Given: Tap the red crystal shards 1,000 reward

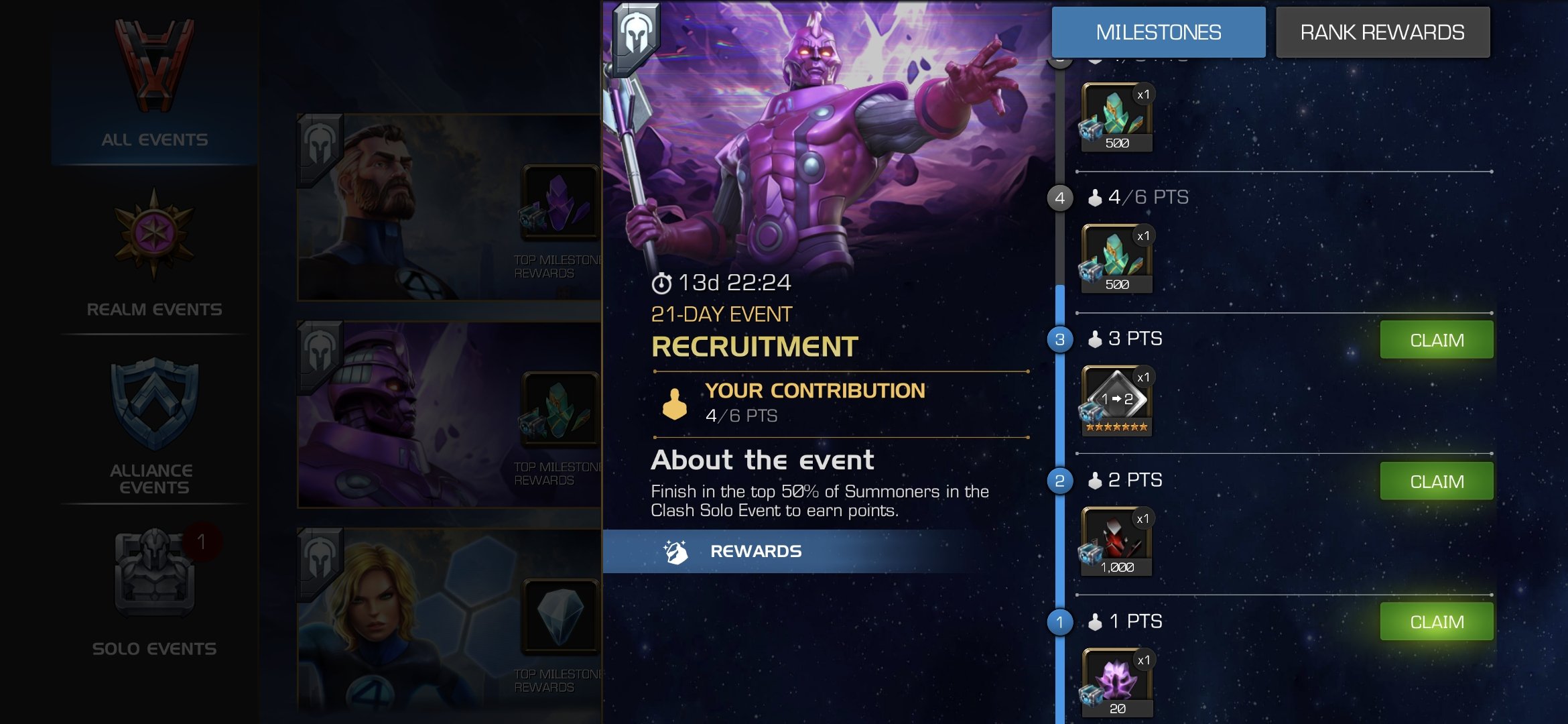Looking at the screenshot, I should (x=1117, y=542).
